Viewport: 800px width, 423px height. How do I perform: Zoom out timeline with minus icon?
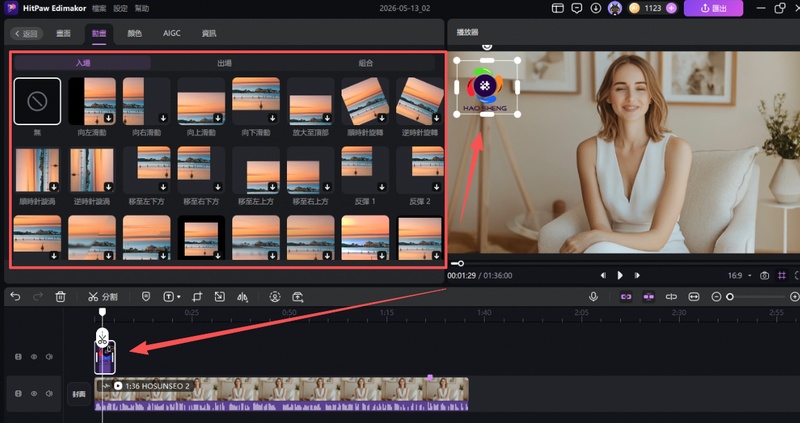click(716, 296)
